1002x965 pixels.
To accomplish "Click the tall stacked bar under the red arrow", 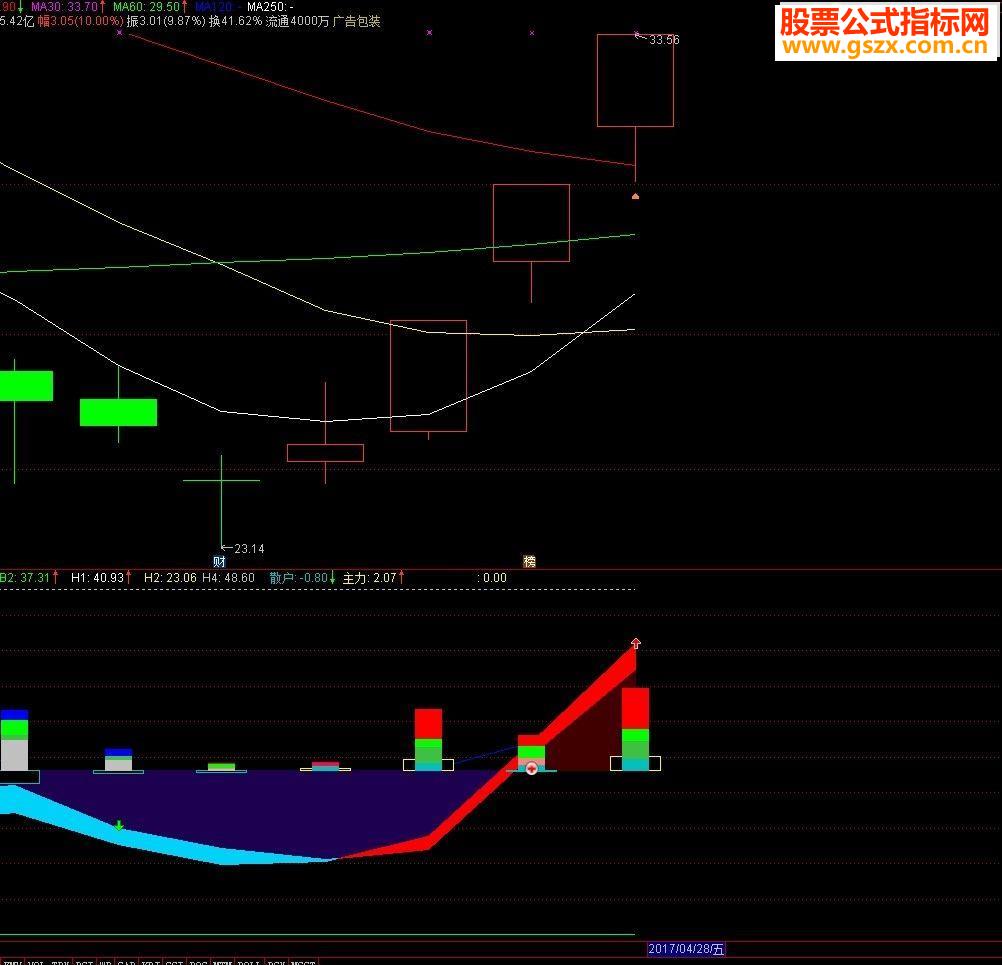I will click(635, 729).
